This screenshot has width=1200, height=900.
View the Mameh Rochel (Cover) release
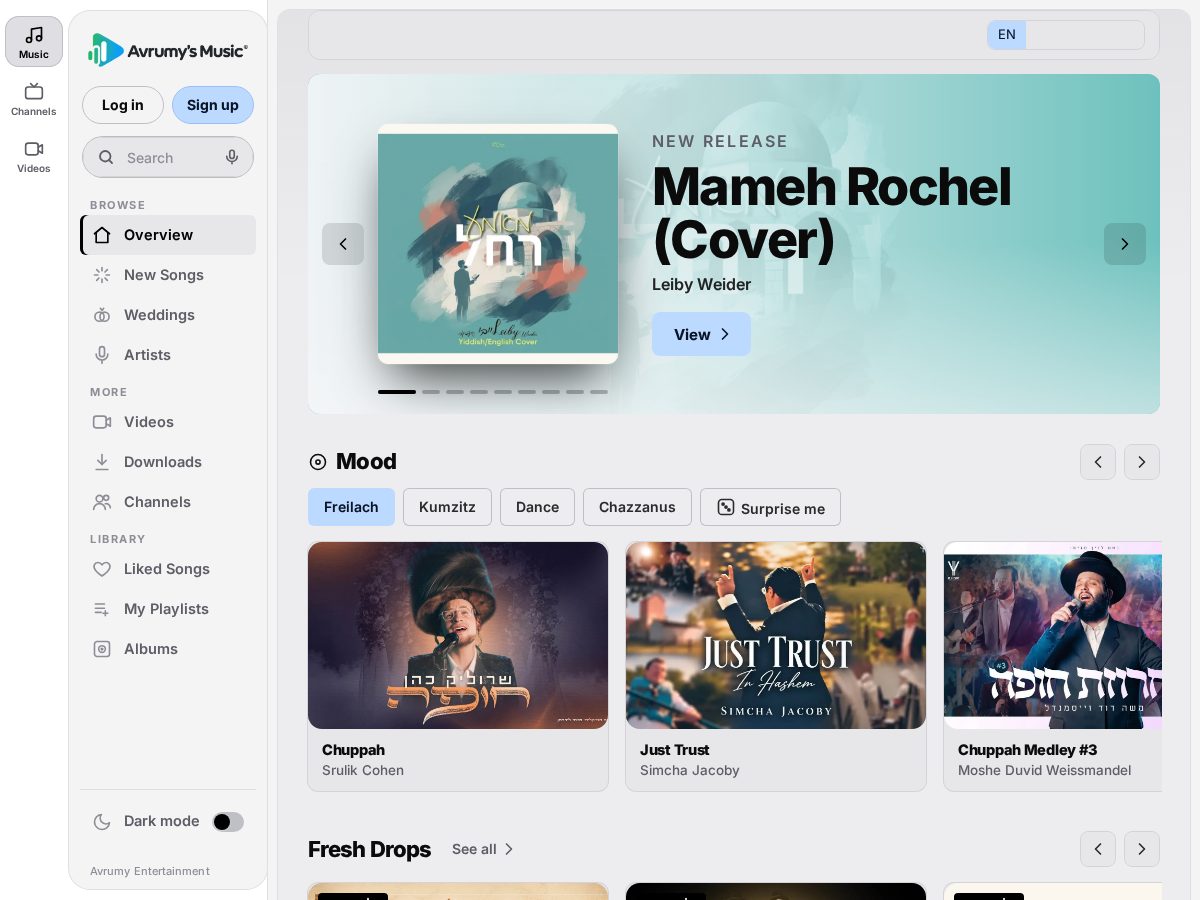pyautogui.click(x=701, y=334)
